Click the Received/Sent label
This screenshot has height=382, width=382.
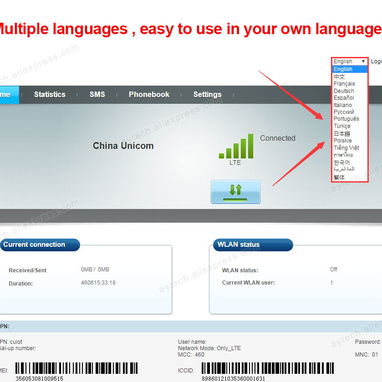coord(27,270)
